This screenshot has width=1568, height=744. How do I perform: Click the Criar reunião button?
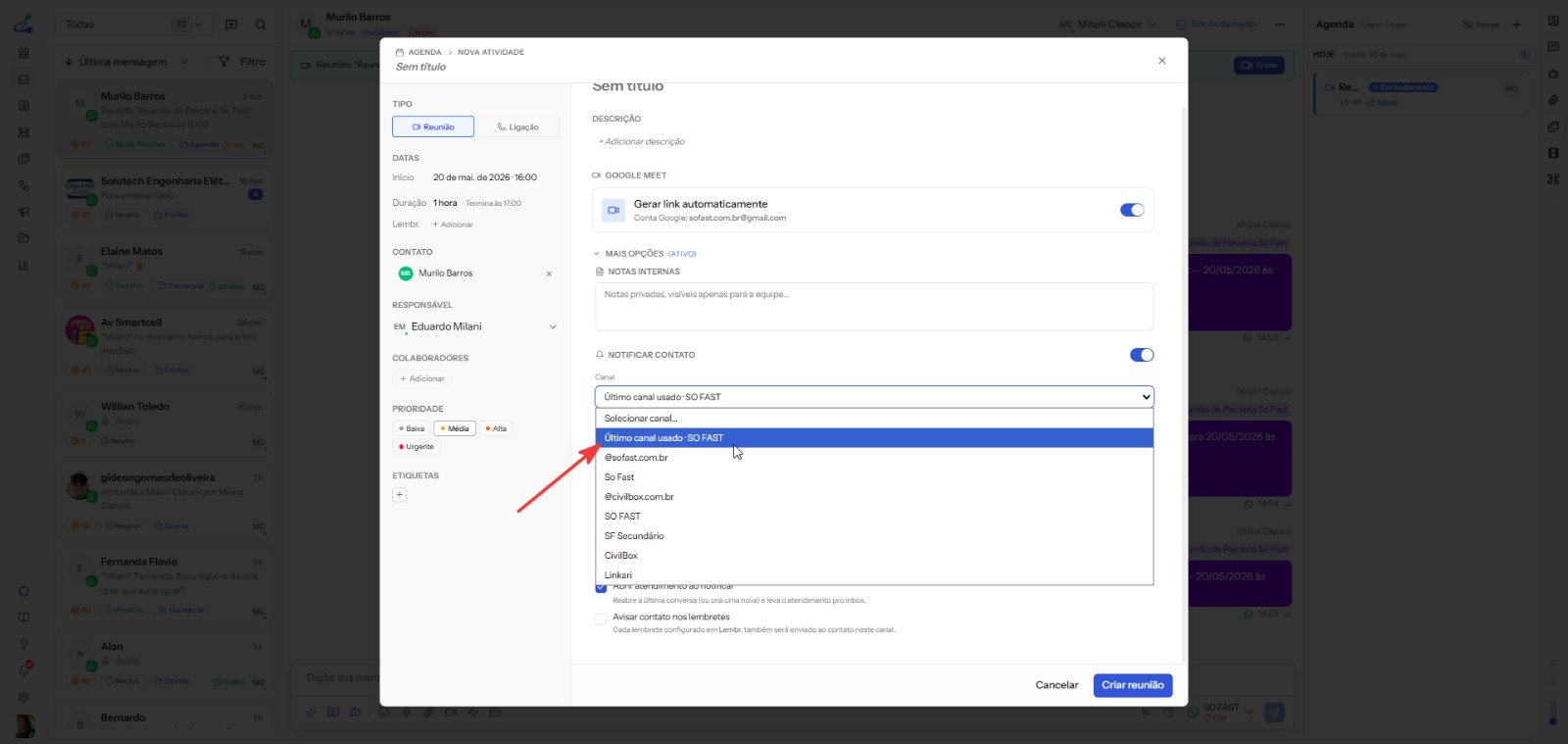(1133, 685)
